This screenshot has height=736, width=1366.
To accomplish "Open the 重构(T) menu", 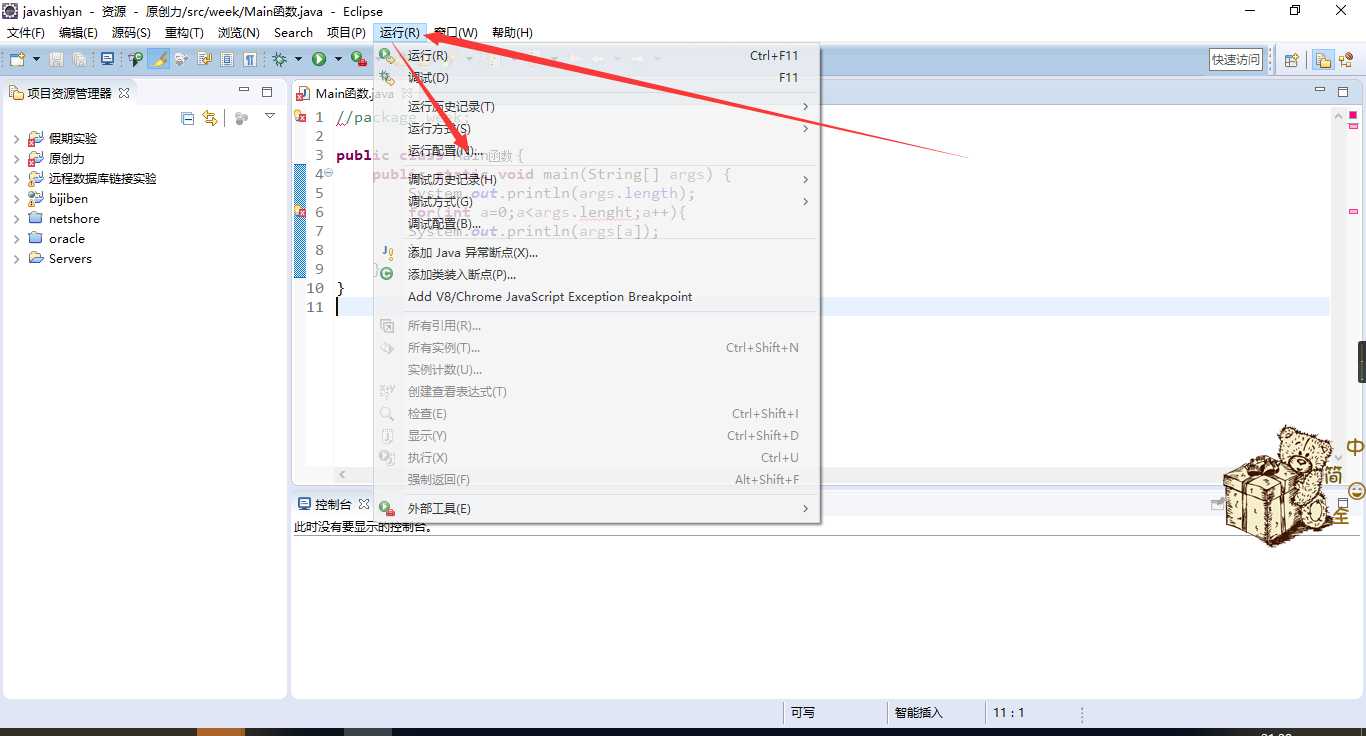I will point(184,33).
